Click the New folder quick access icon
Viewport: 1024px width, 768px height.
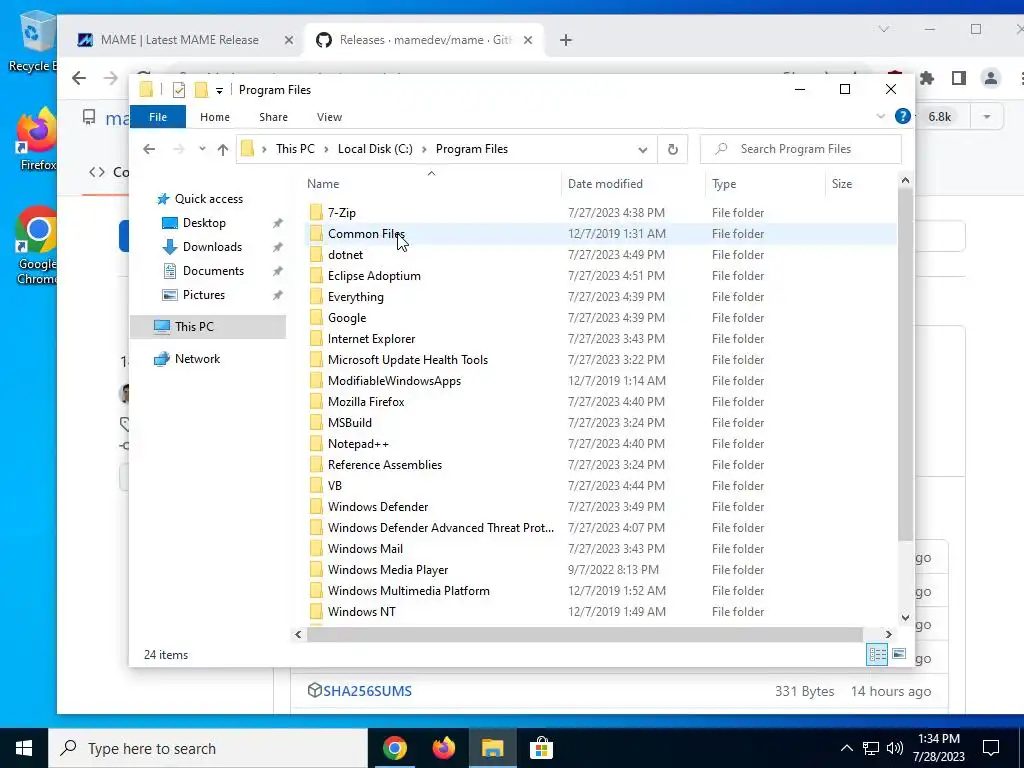202,90
